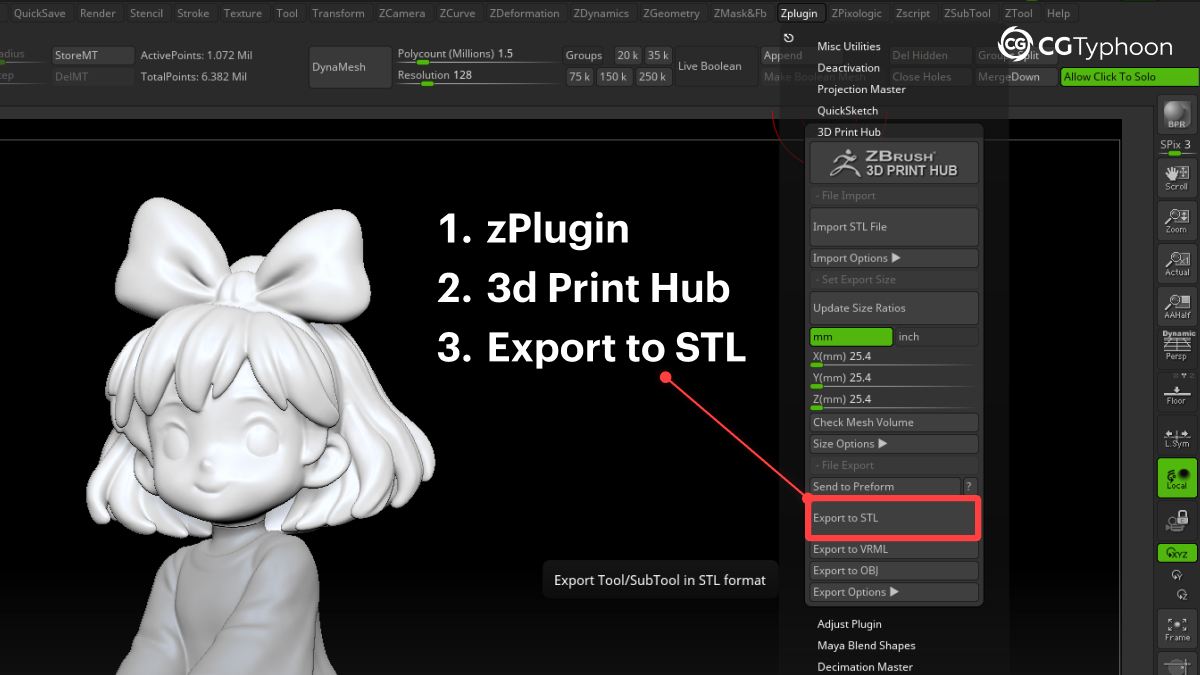The image size is (1200, 675).
Task: Adjust the Z(mm) 25.4 size slider
Action: pyautogui.click(x=894, y=400)
